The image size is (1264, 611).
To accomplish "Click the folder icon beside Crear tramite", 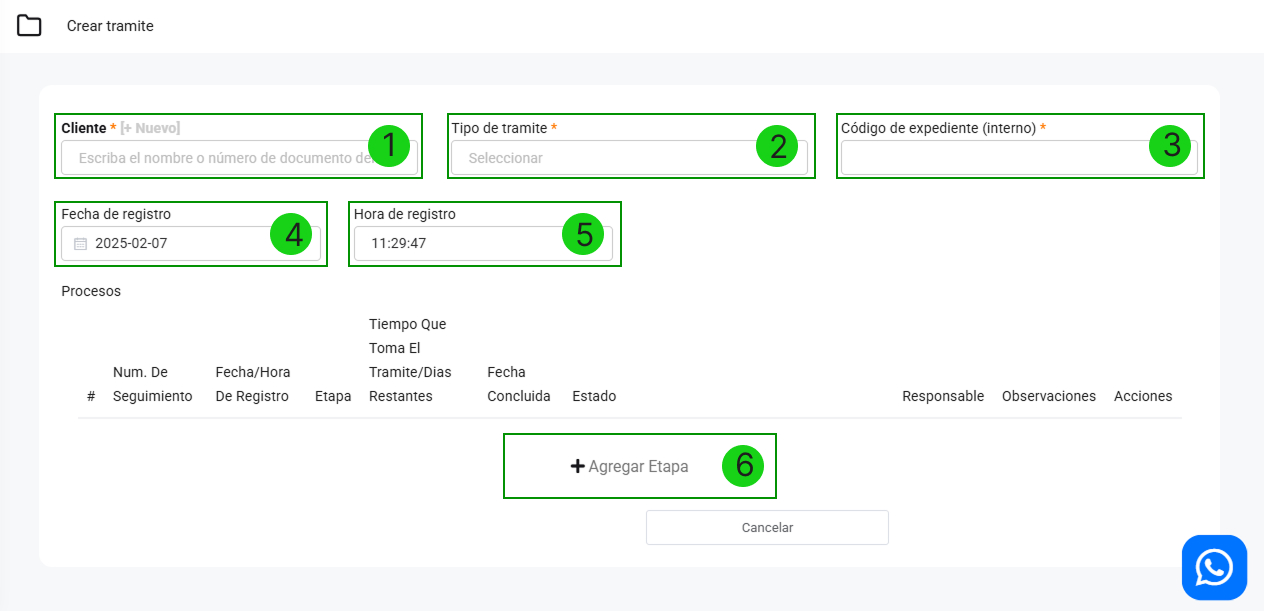I will (x=29, y=26).
